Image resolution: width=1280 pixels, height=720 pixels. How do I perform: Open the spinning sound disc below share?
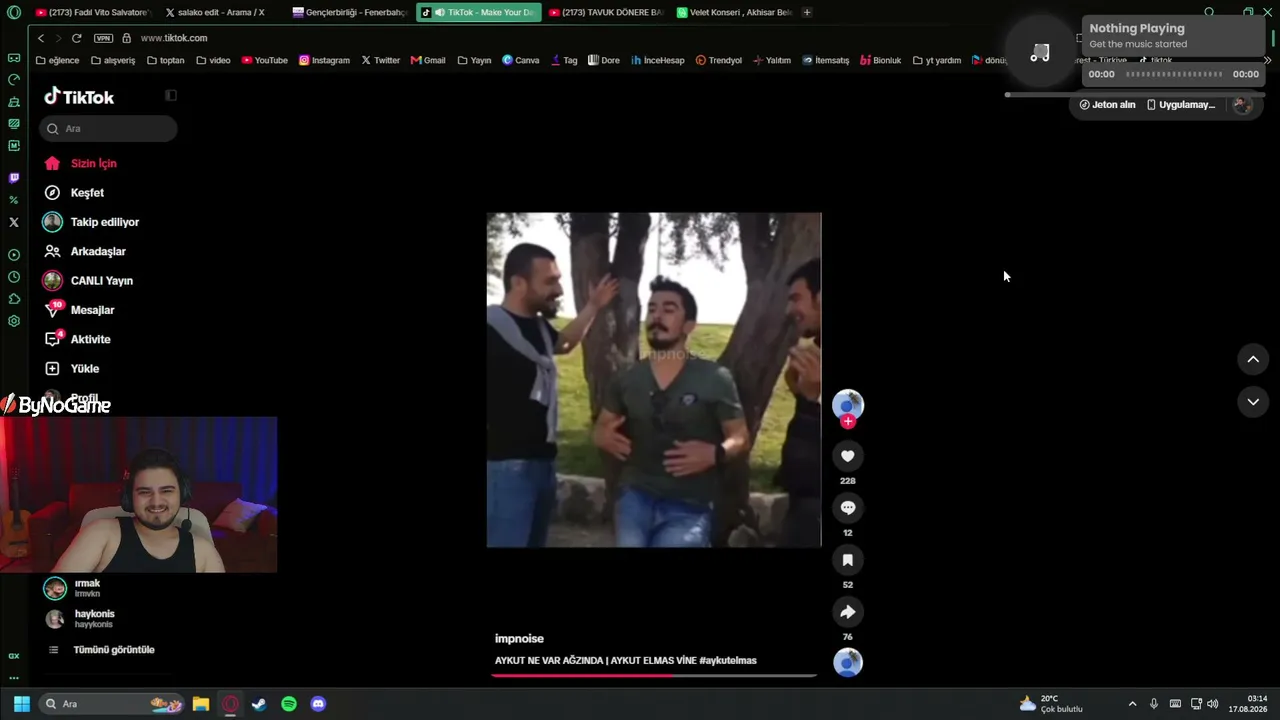(x=848, y=662)
